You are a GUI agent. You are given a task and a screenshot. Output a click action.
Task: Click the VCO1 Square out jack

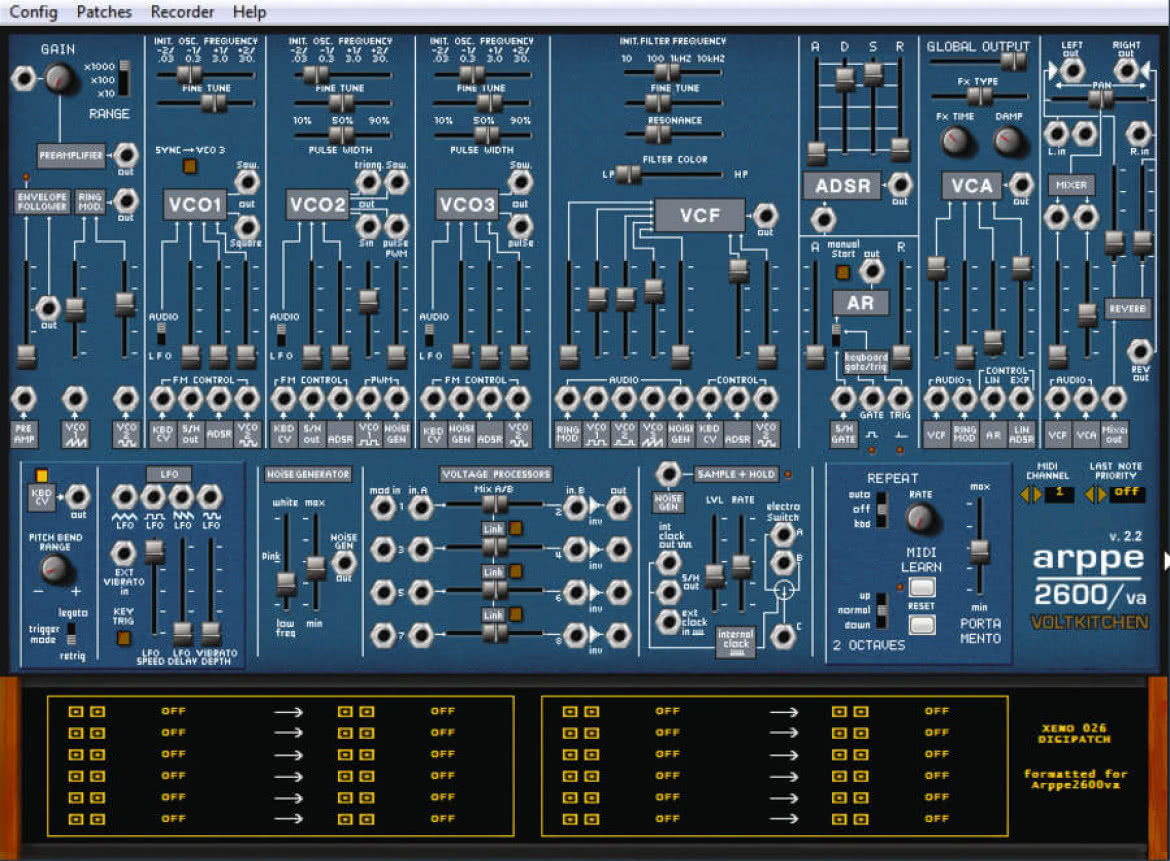(x=246, y=226)
